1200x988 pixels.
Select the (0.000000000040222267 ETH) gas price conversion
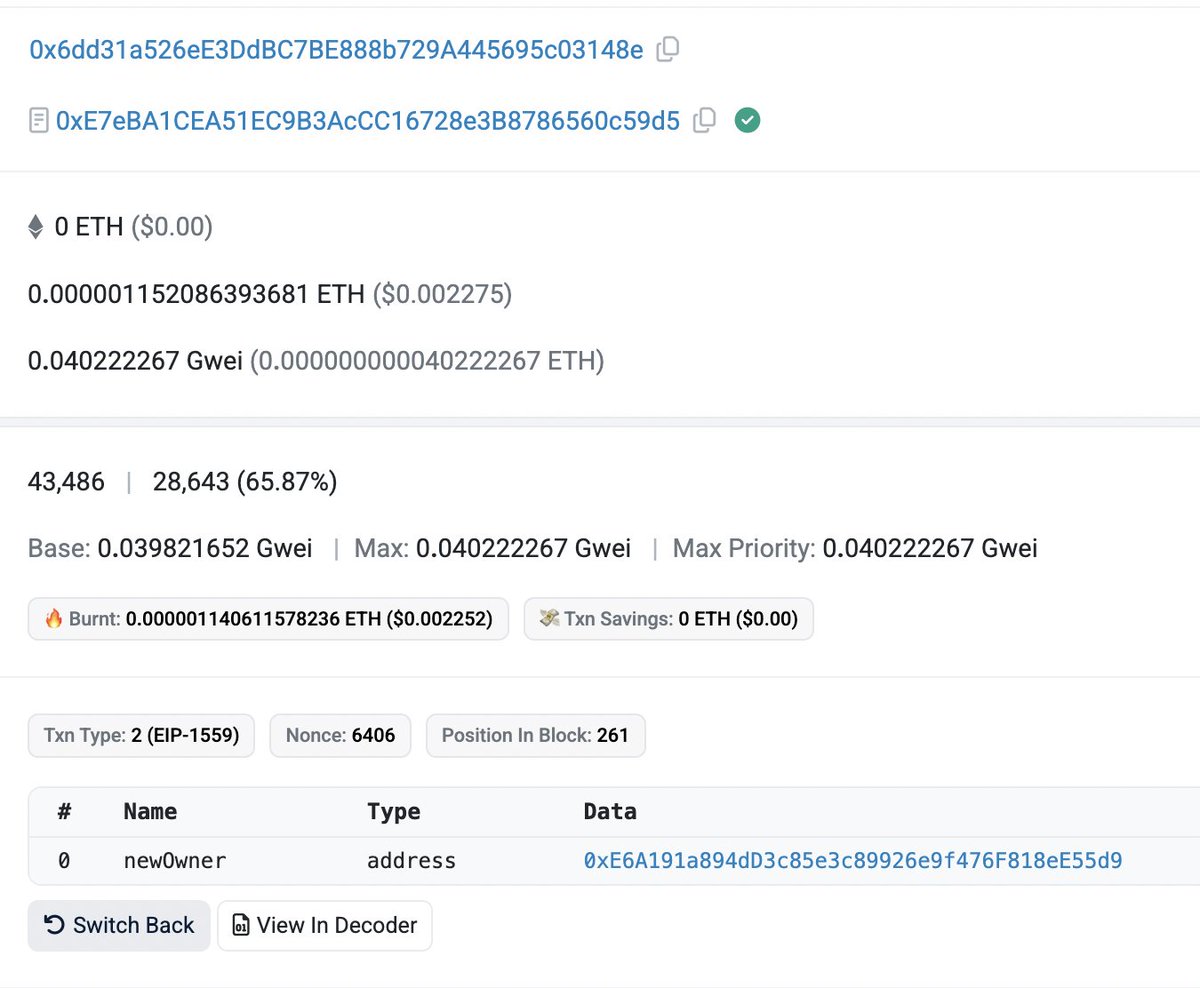[427, 360]
